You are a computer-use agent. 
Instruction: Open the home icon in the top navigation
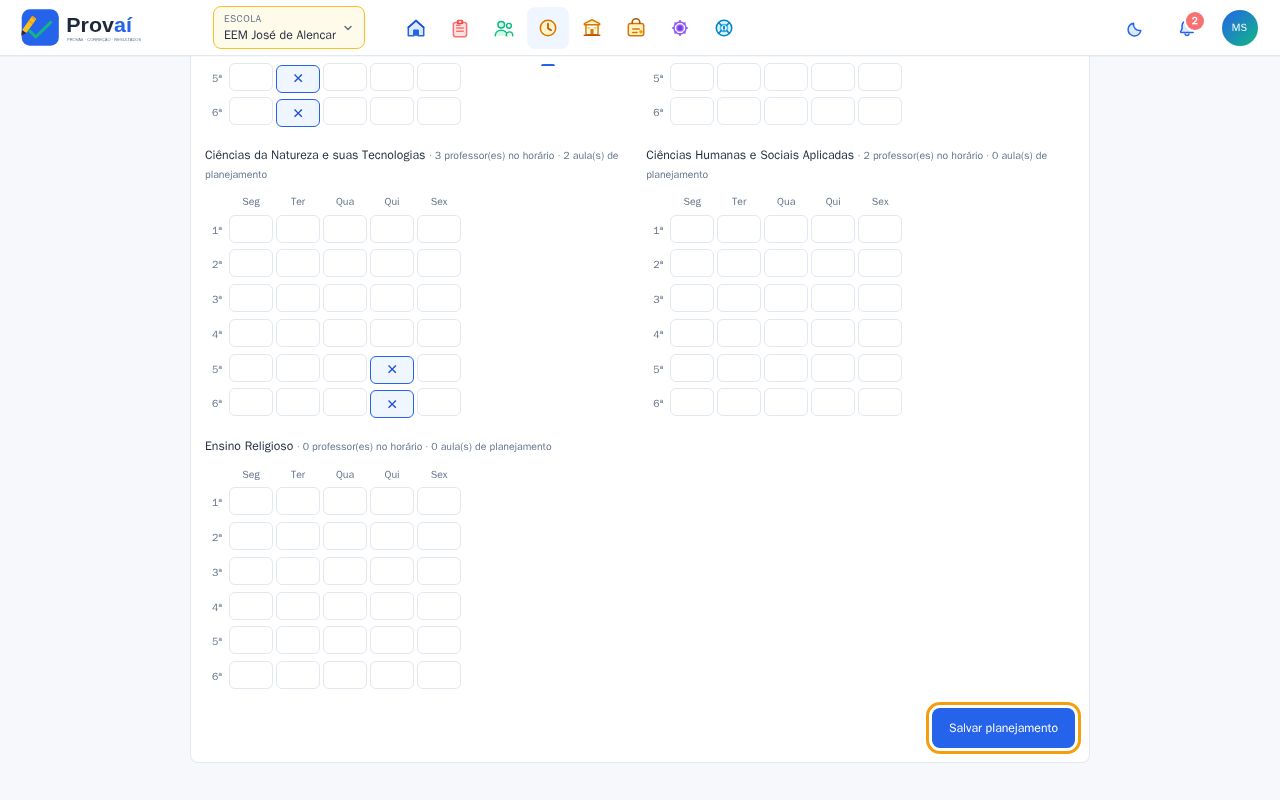416,28
